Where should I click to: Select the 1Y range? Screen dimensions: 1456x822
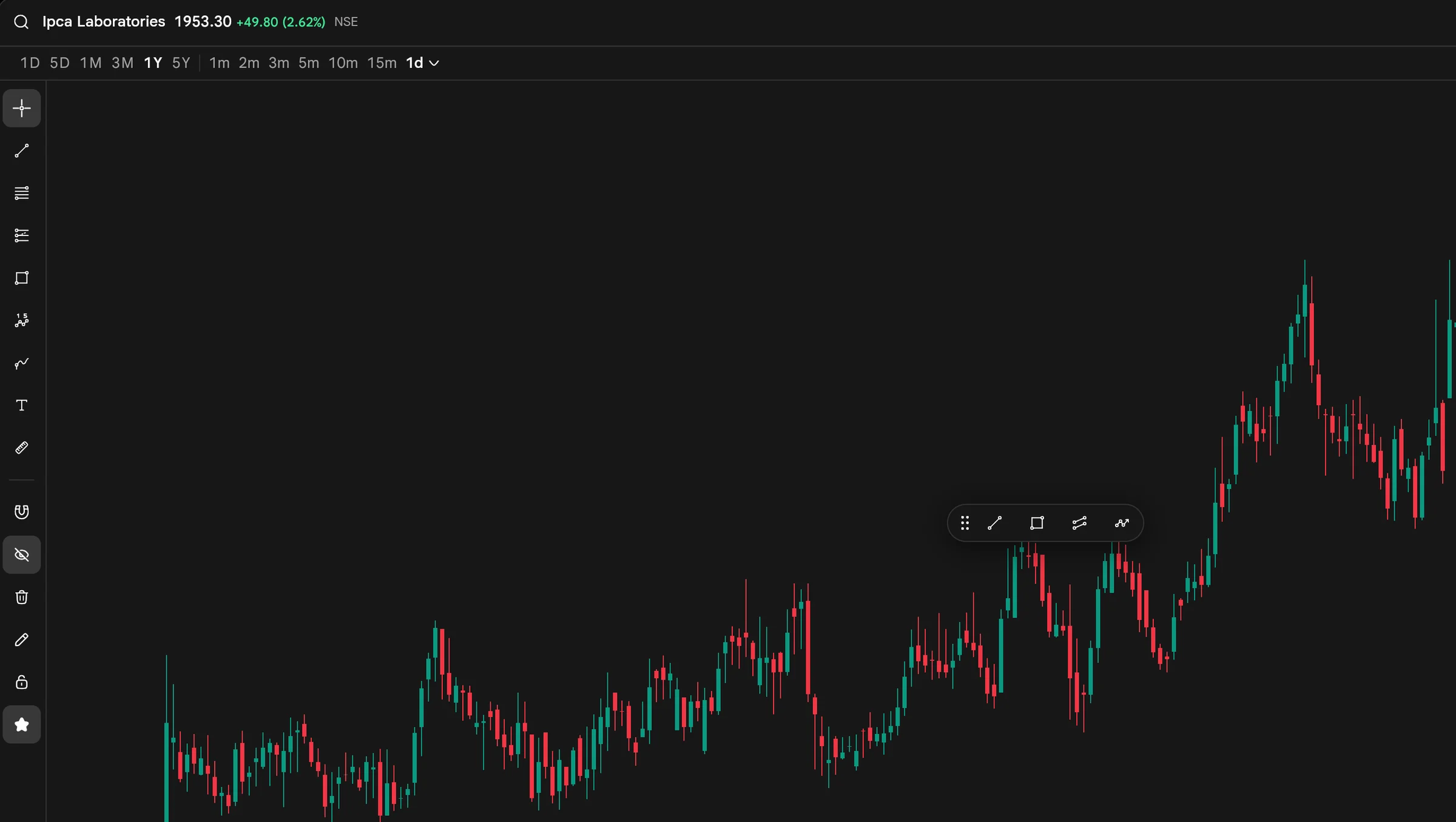coord(153,63)
